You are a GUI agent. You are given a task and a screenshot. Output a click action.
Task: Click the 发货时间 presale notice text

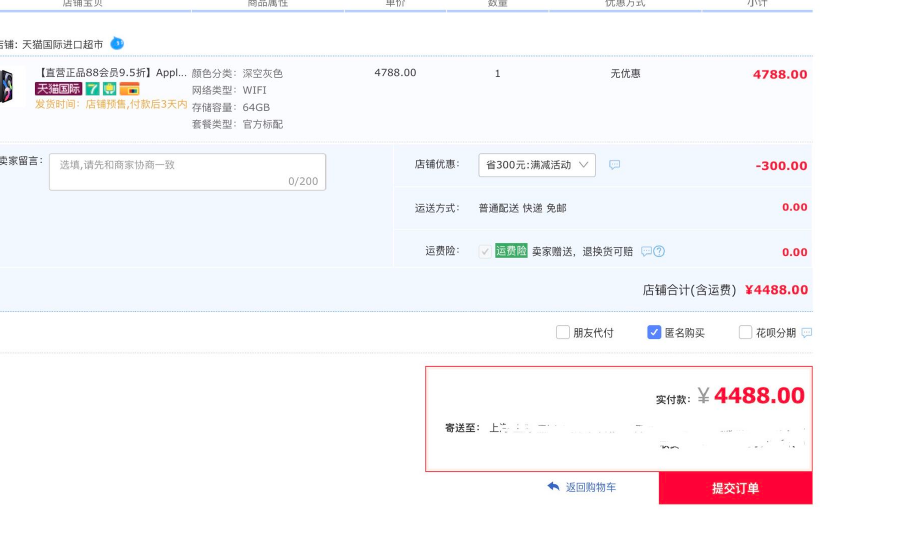[x=111, y=104]
